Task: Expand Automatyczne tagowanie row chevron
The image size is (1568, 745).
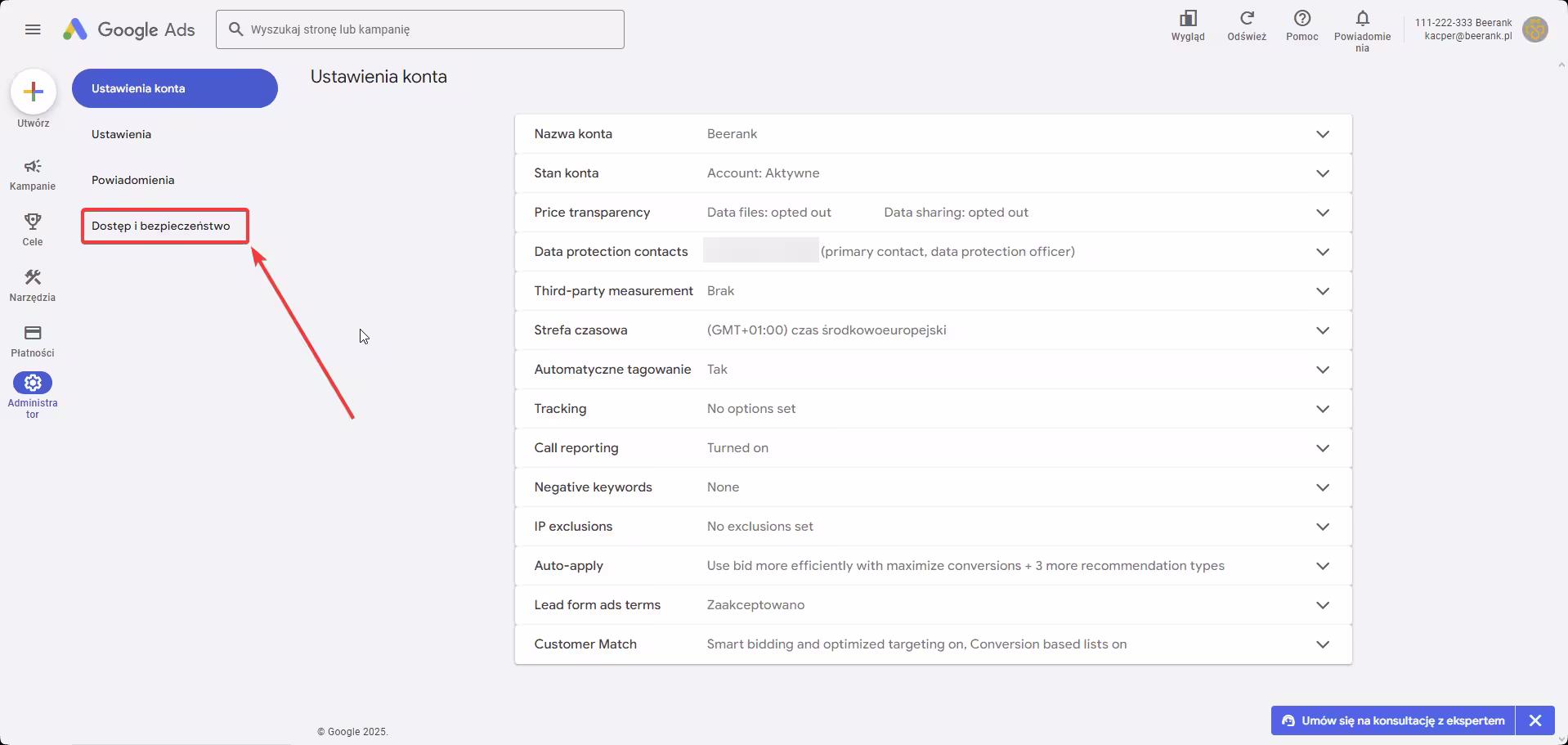Action: [1323, 370]
